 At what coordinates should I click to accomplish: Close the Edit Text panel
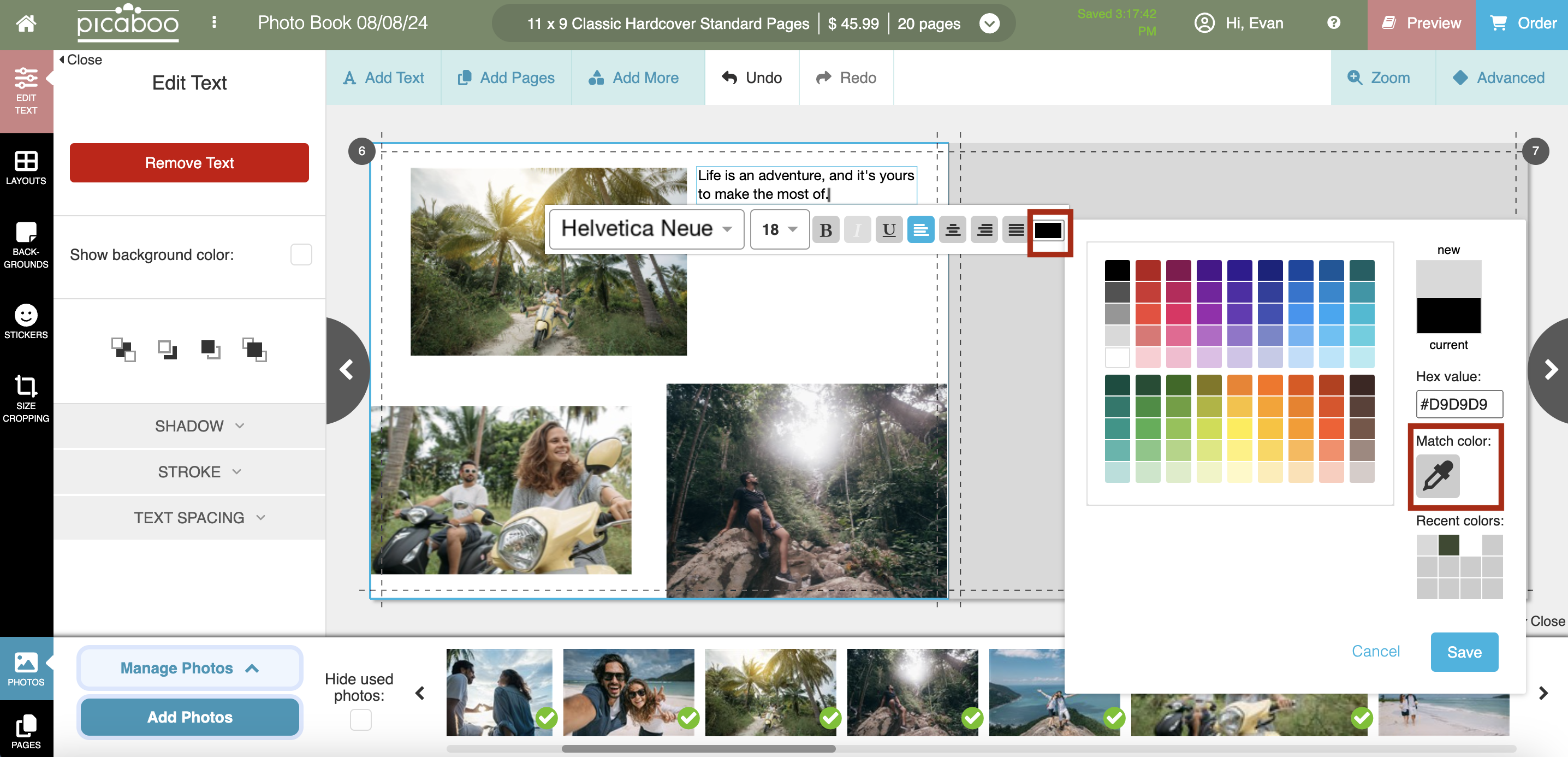pos(80,60)
